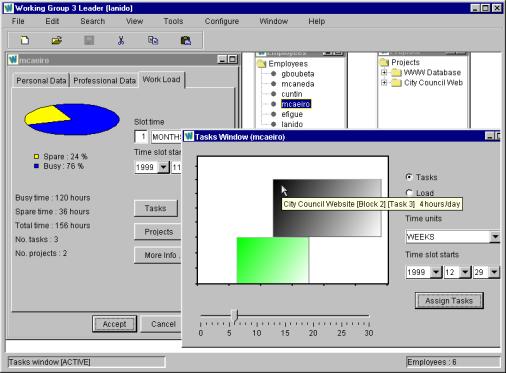
Task: Click the City Council Web folder icon
Action: [x=396, y=83]
